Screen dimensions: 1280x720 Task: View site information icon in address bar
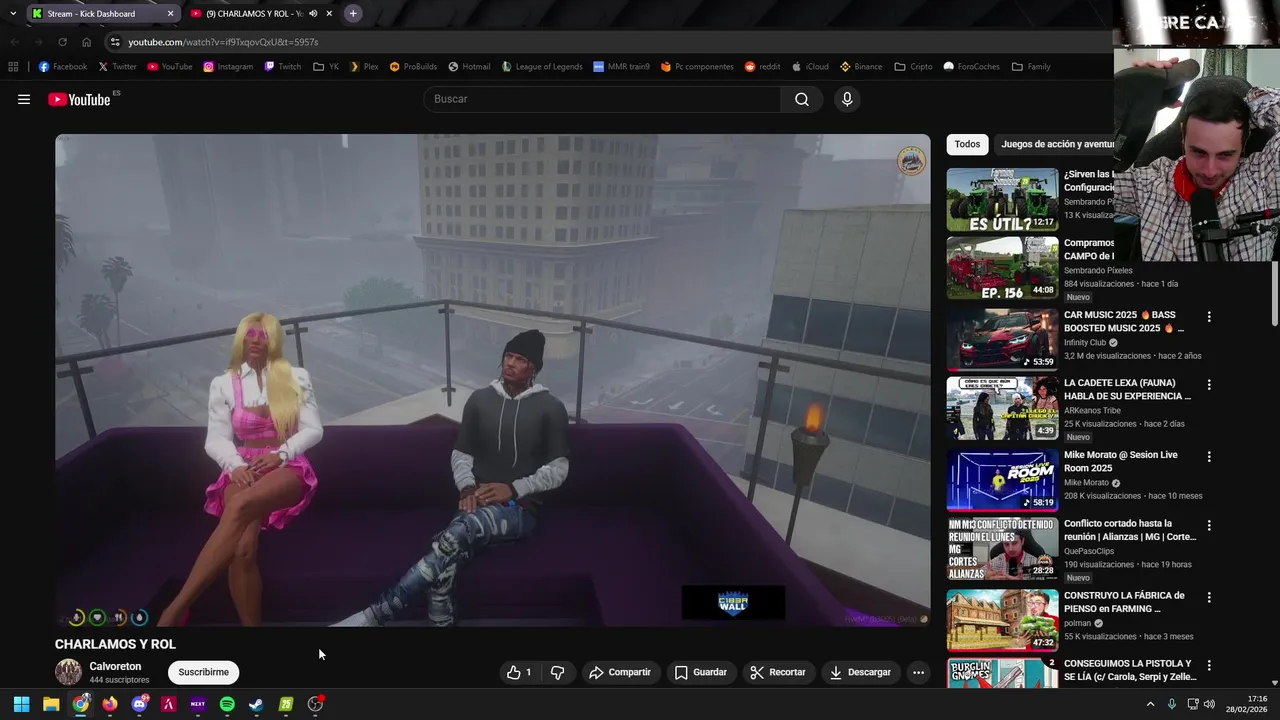pos(115,42)
